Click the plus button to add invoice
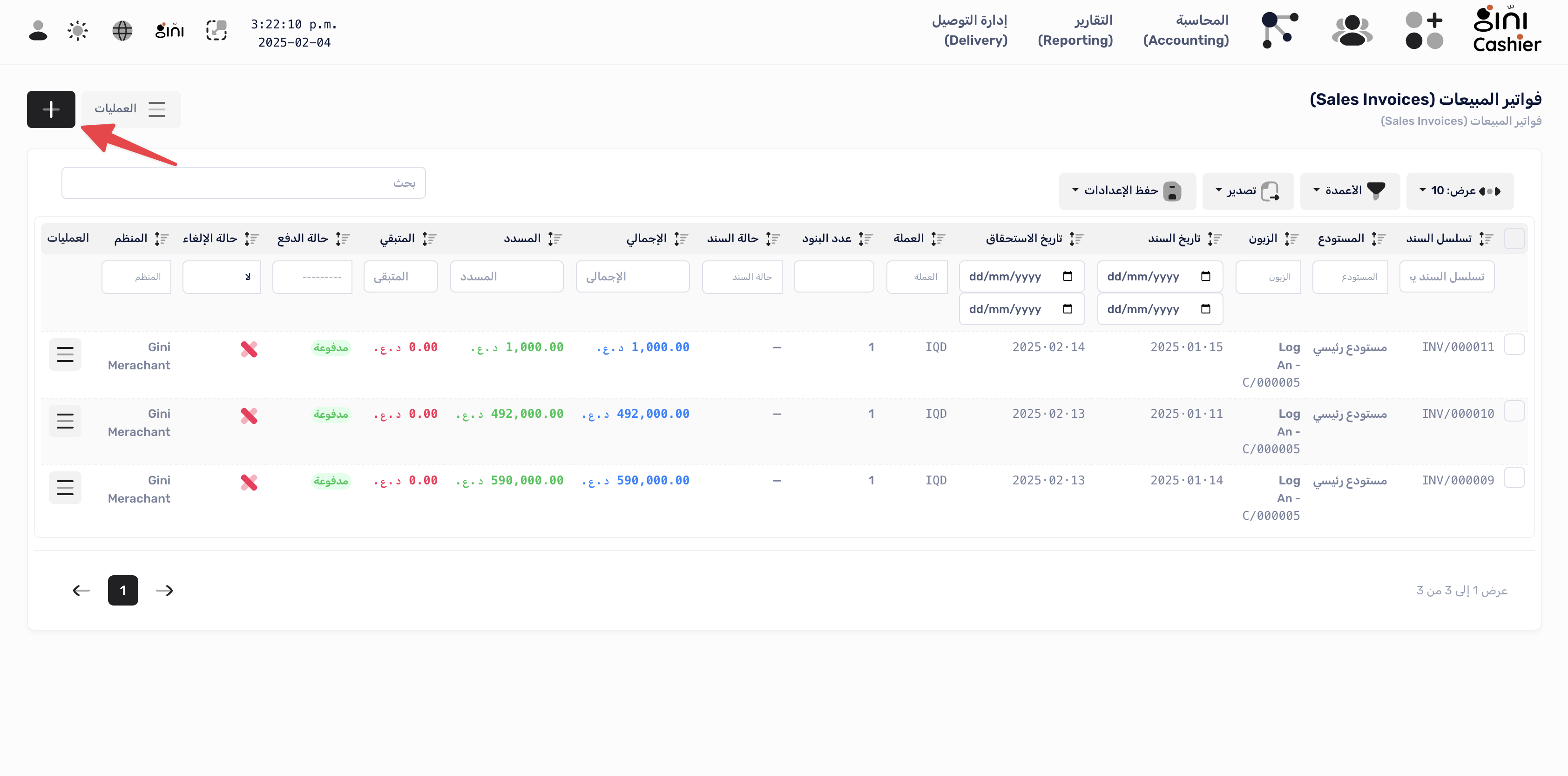The width and height of the screenshot is (1568, 776). coord(51,109)
